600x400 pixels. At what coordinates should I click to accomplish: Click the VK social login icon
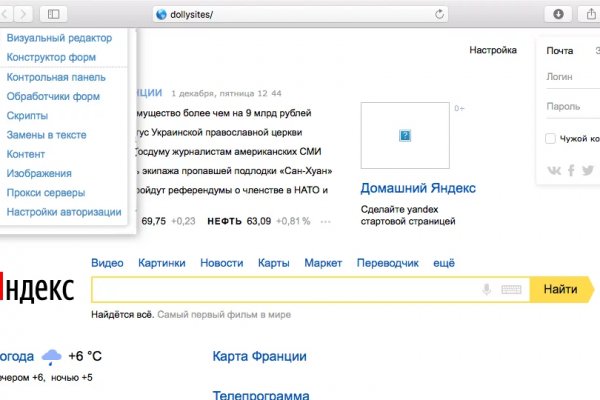click(556, 170)
